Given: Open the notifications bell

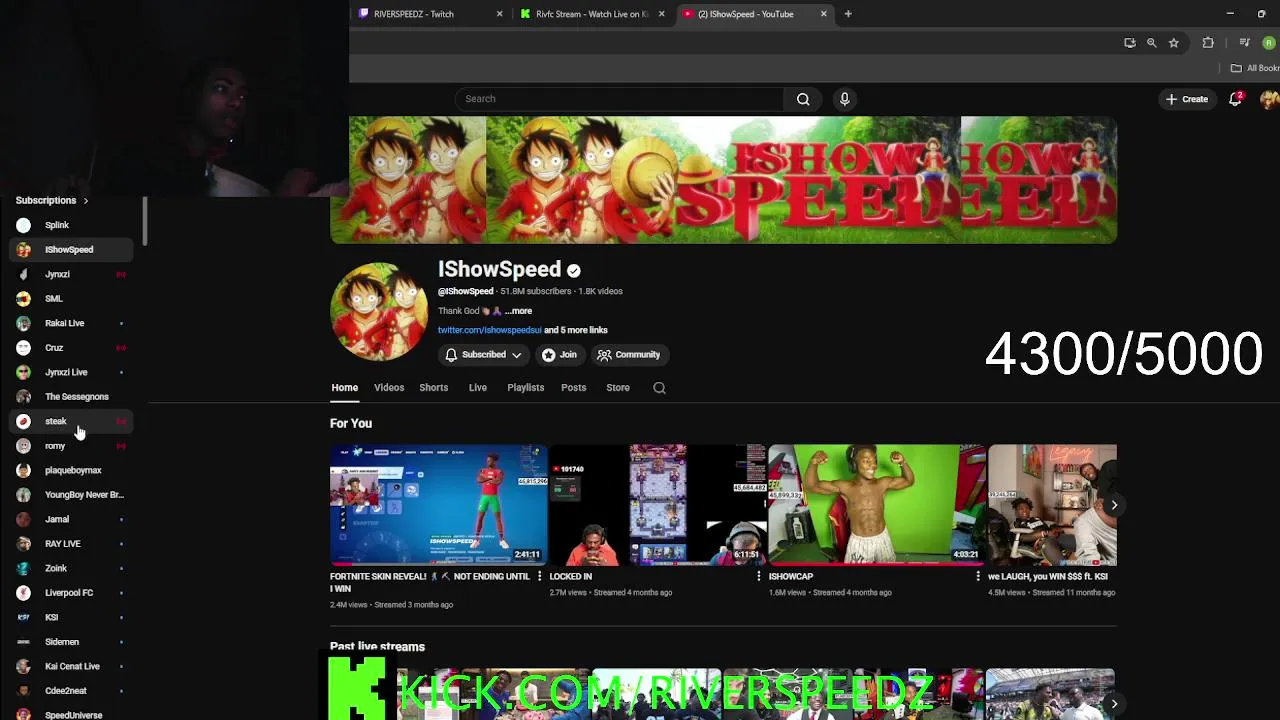Looking at the screenshot, I should pos(1235,99).
